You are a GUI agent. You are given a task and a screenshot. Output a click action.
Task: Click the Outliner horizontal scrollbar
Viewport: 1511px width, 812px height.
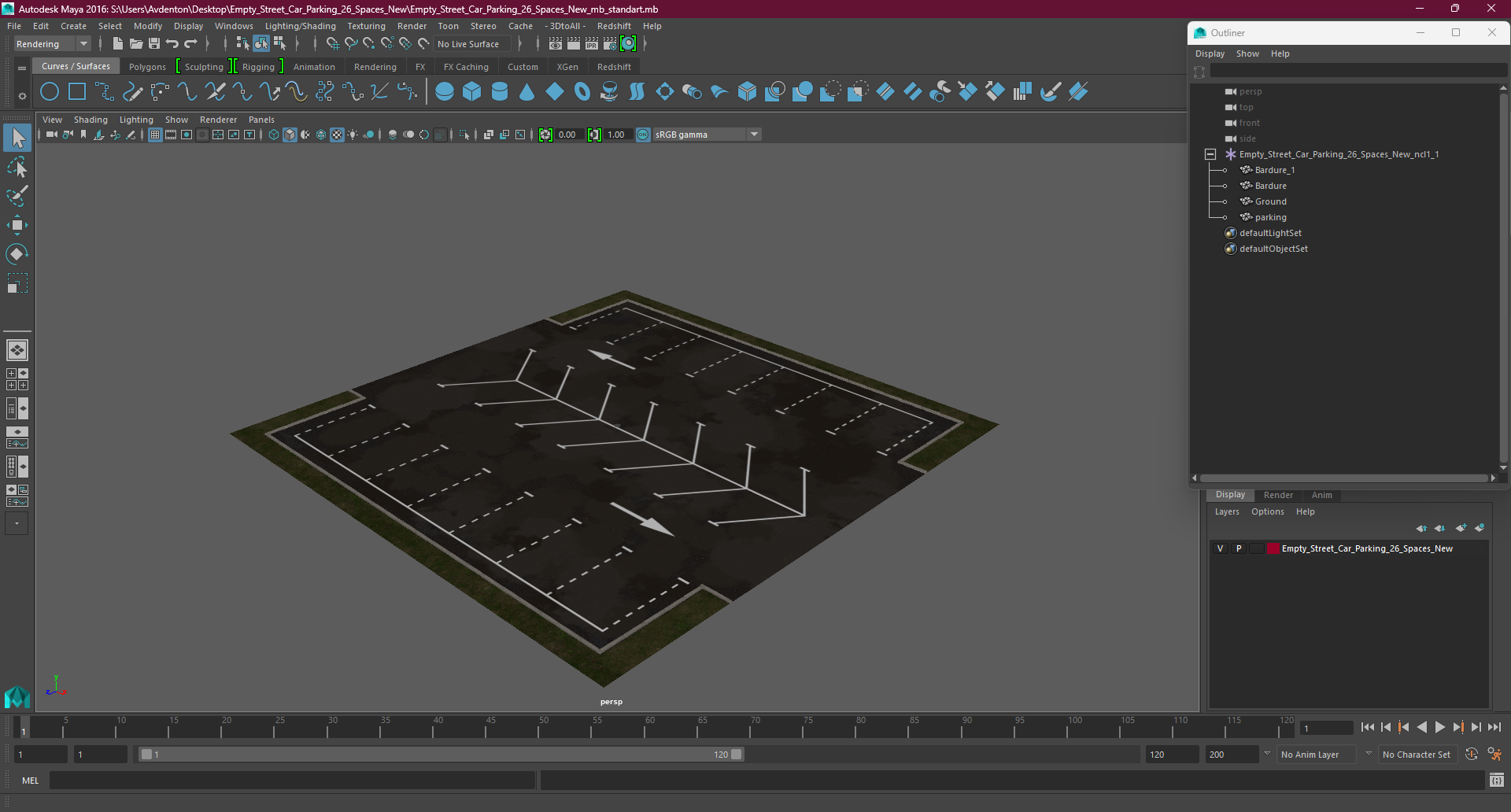coord(1344,478)
